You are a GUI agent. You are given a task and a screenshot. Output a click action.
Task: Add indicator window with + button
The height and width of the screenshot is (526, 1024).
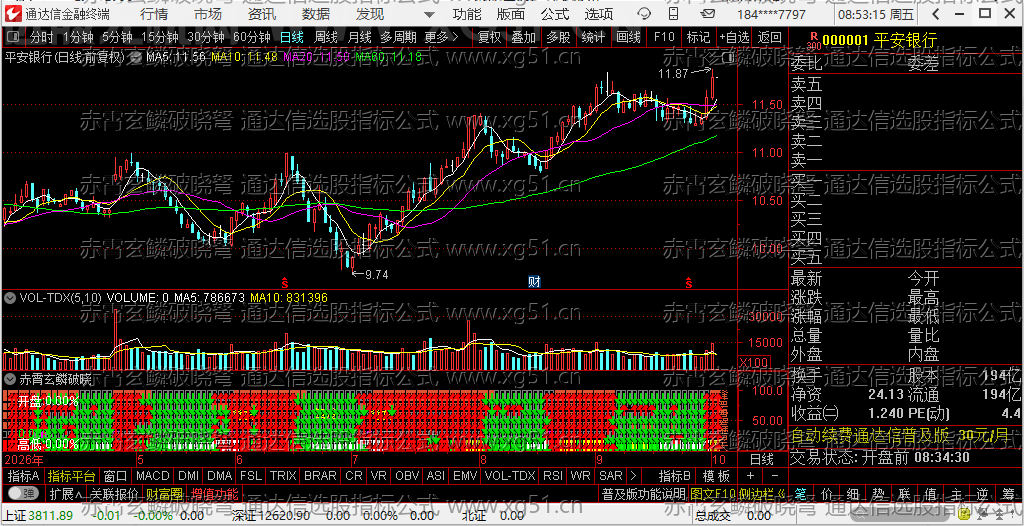coord(750,476)
